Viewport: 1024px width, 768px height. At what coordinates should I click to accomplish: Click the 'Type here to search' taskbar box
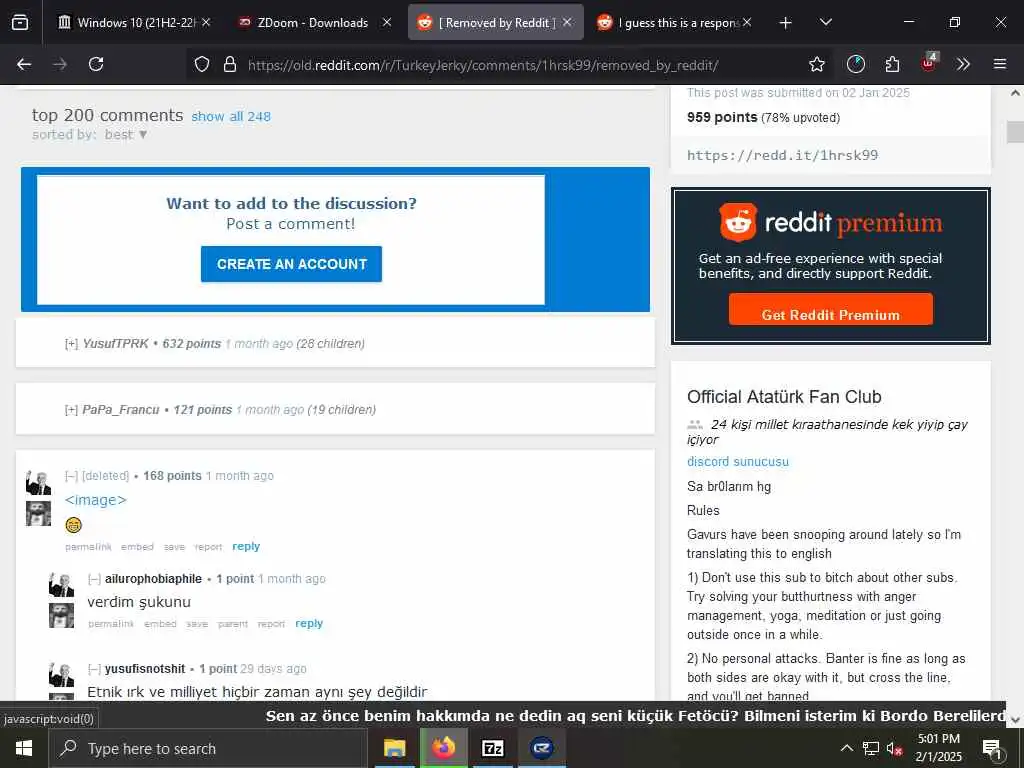(x=208, y=748)
